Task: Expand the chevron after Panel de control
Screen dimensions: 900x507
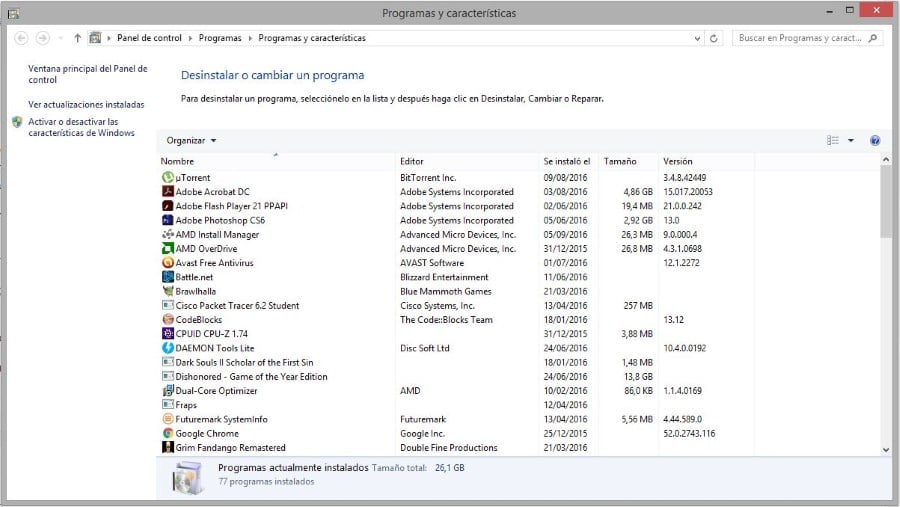Action: [x=191, y=38]
